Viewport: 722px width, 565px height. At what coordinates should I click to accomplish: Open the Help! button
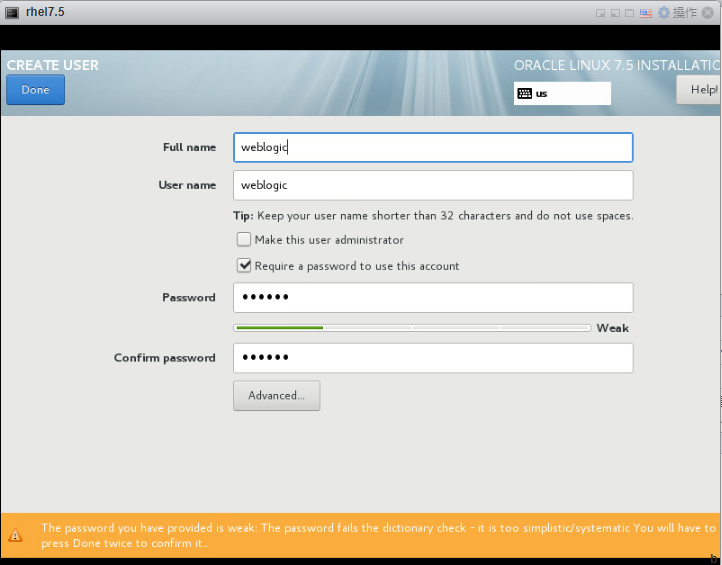699,90
